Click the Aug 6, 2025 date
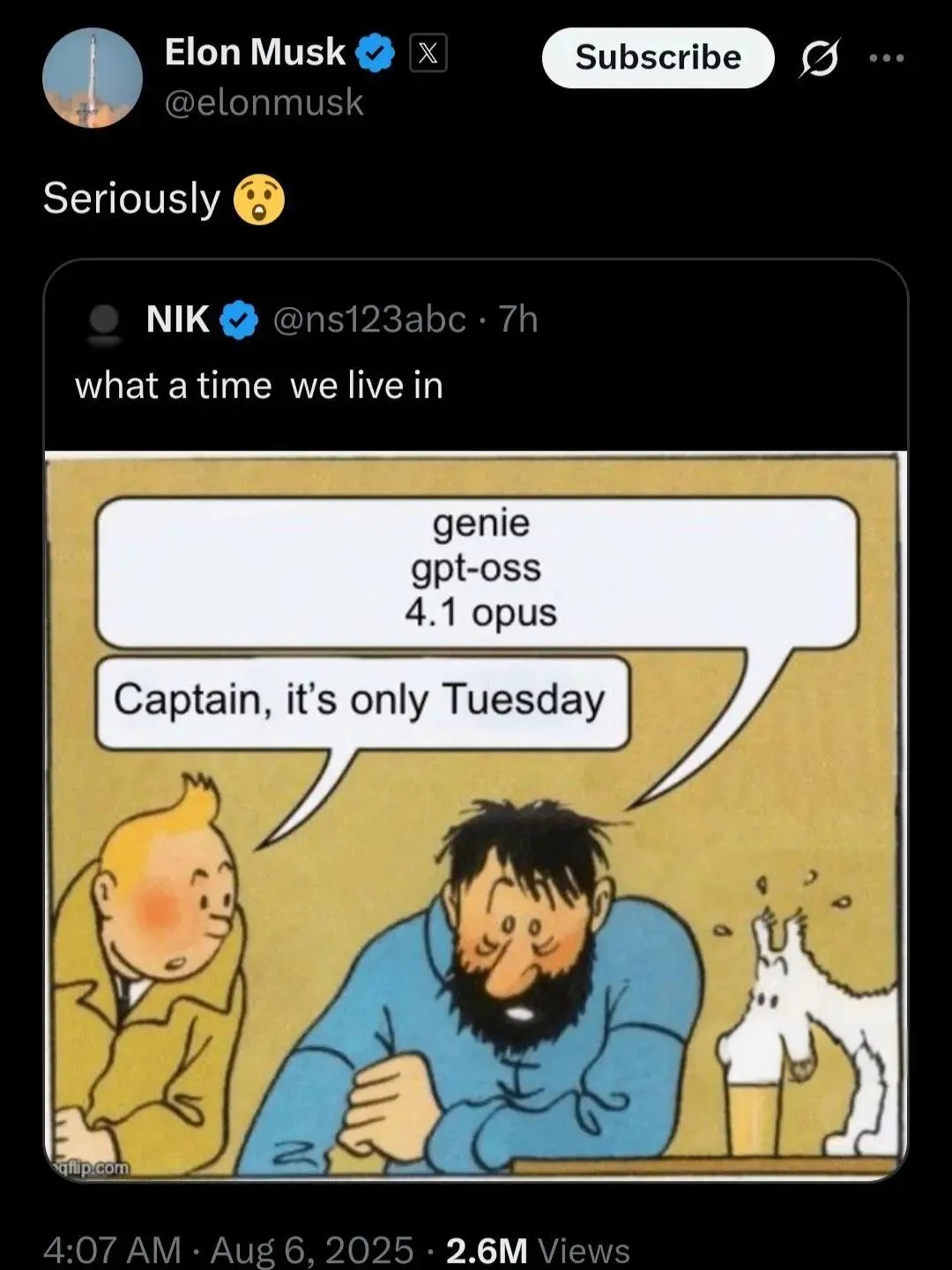952x1270 pixels. click(x=311, y=1250)
